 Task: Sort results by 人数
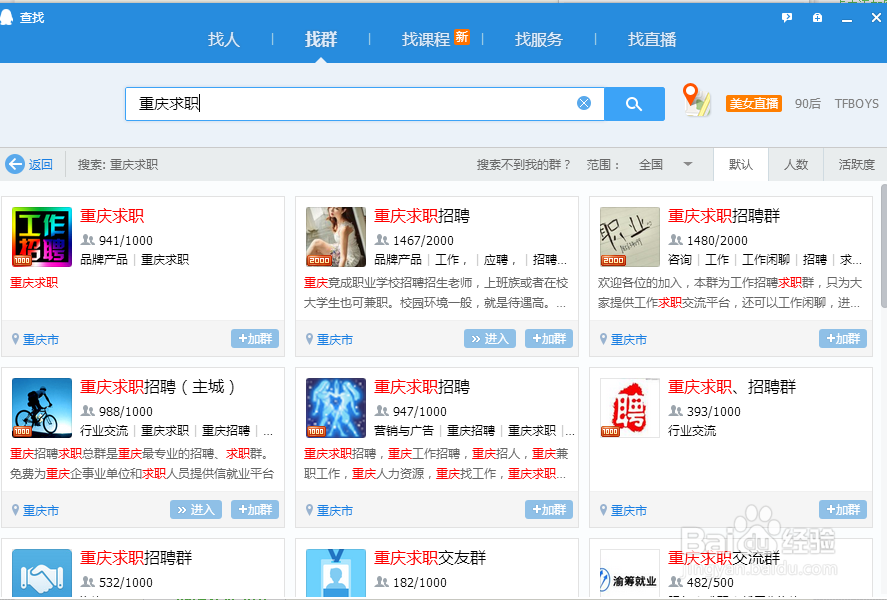coord(796,164)
